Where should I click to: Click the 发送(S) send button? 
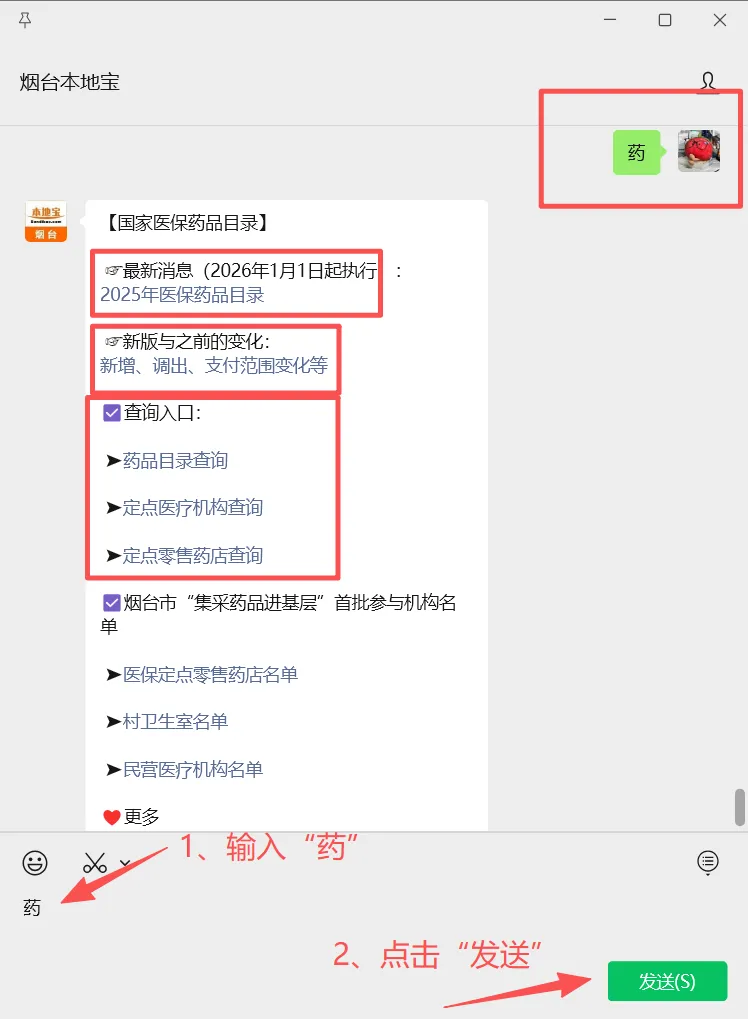pyautogui.click(x=667, y=981)
